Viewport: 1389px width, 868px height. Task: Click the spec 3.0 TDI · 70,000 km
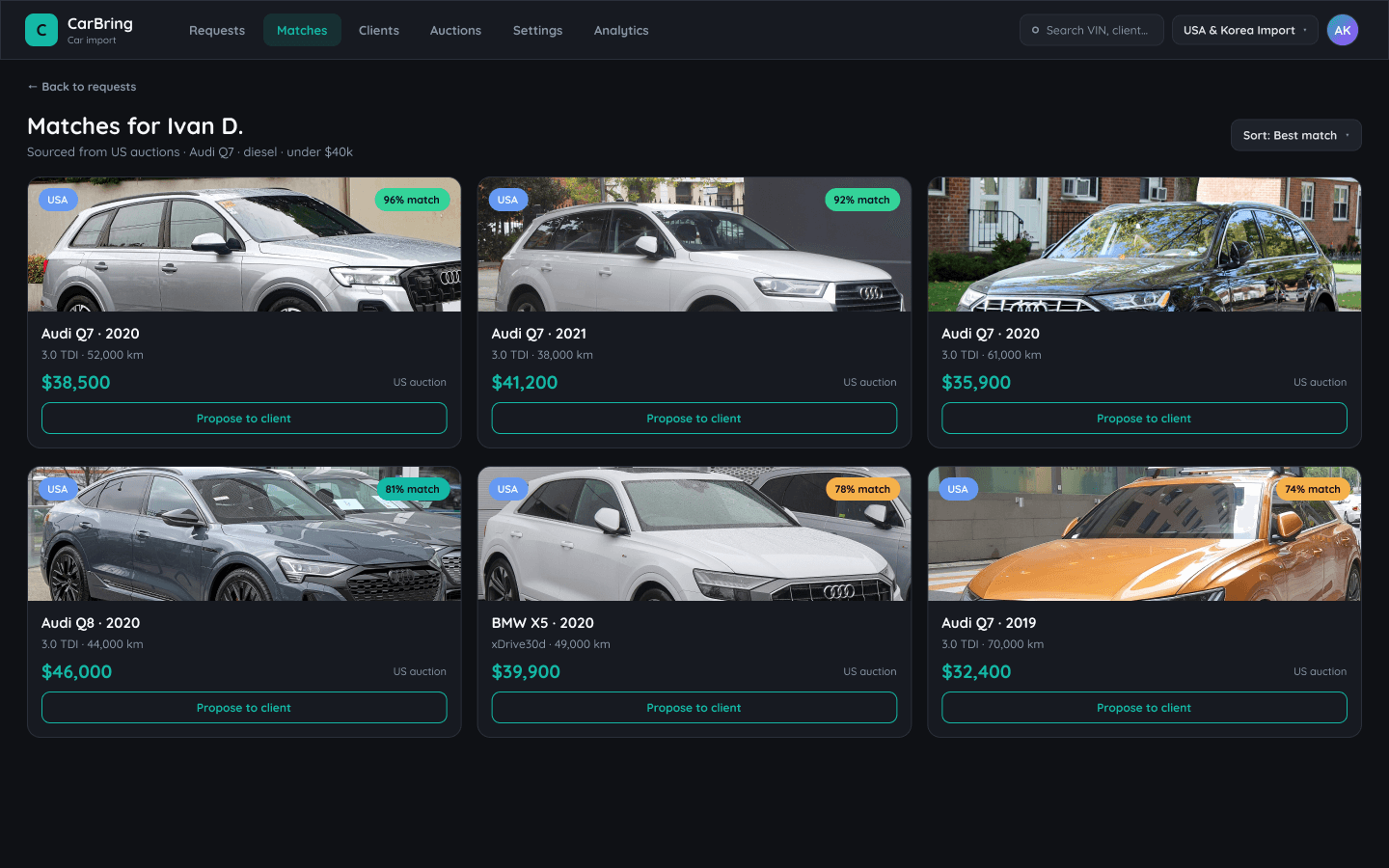(x=993, y=644)
